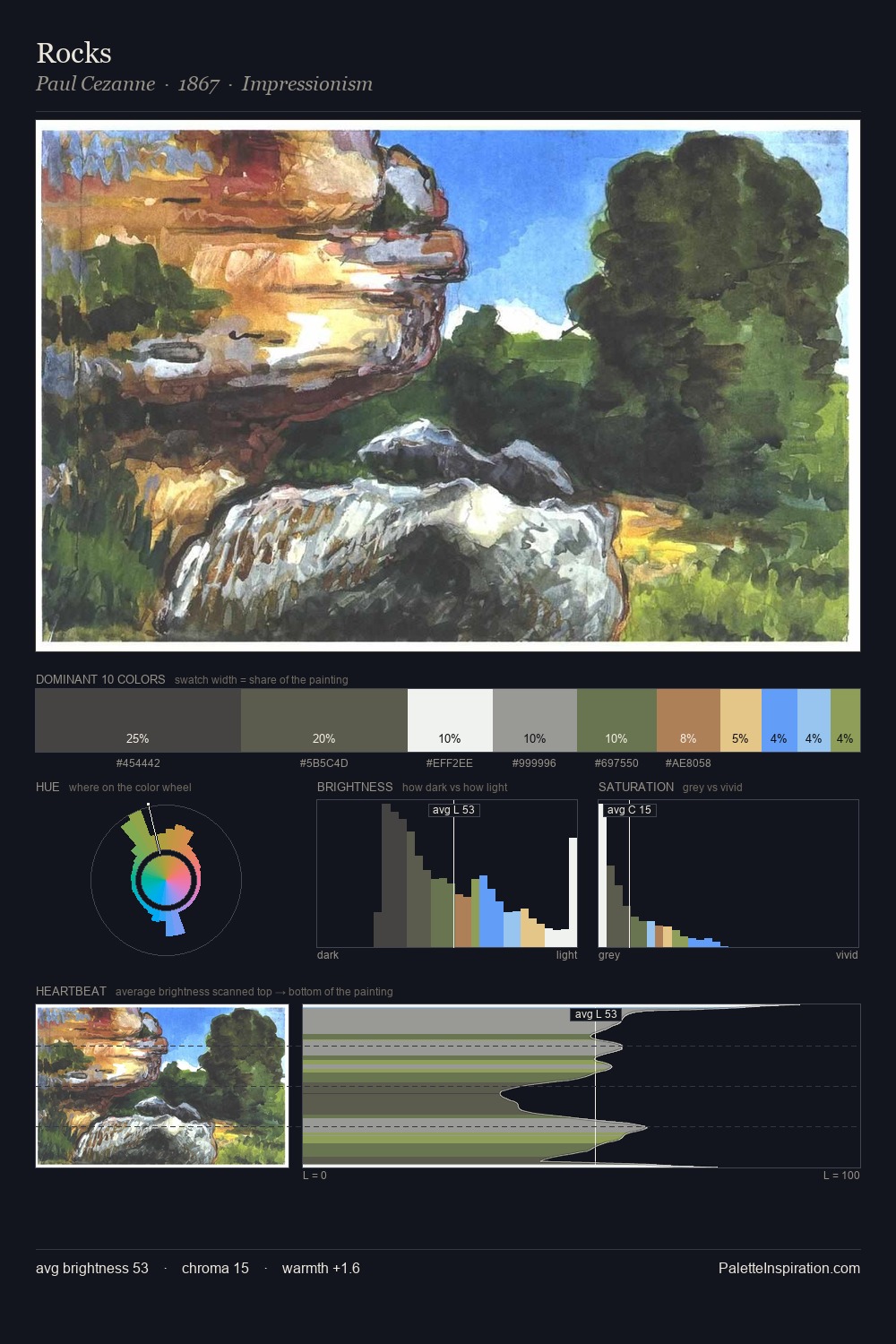Click the brightness histogram chart
This screenshot has height=1344, width=896.
pyautogui.click(x=447, y=874)
